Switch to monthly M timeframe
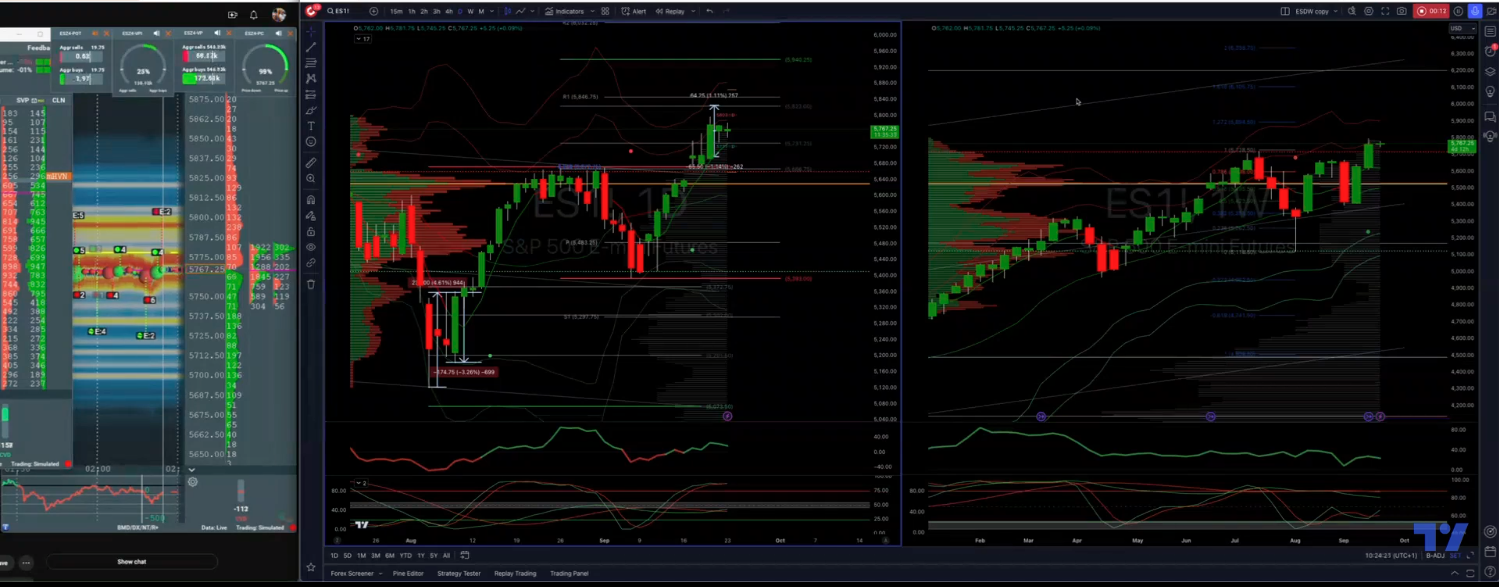Screen dimensions: 1499x587 pyautogui.click(x=481, y=11)
